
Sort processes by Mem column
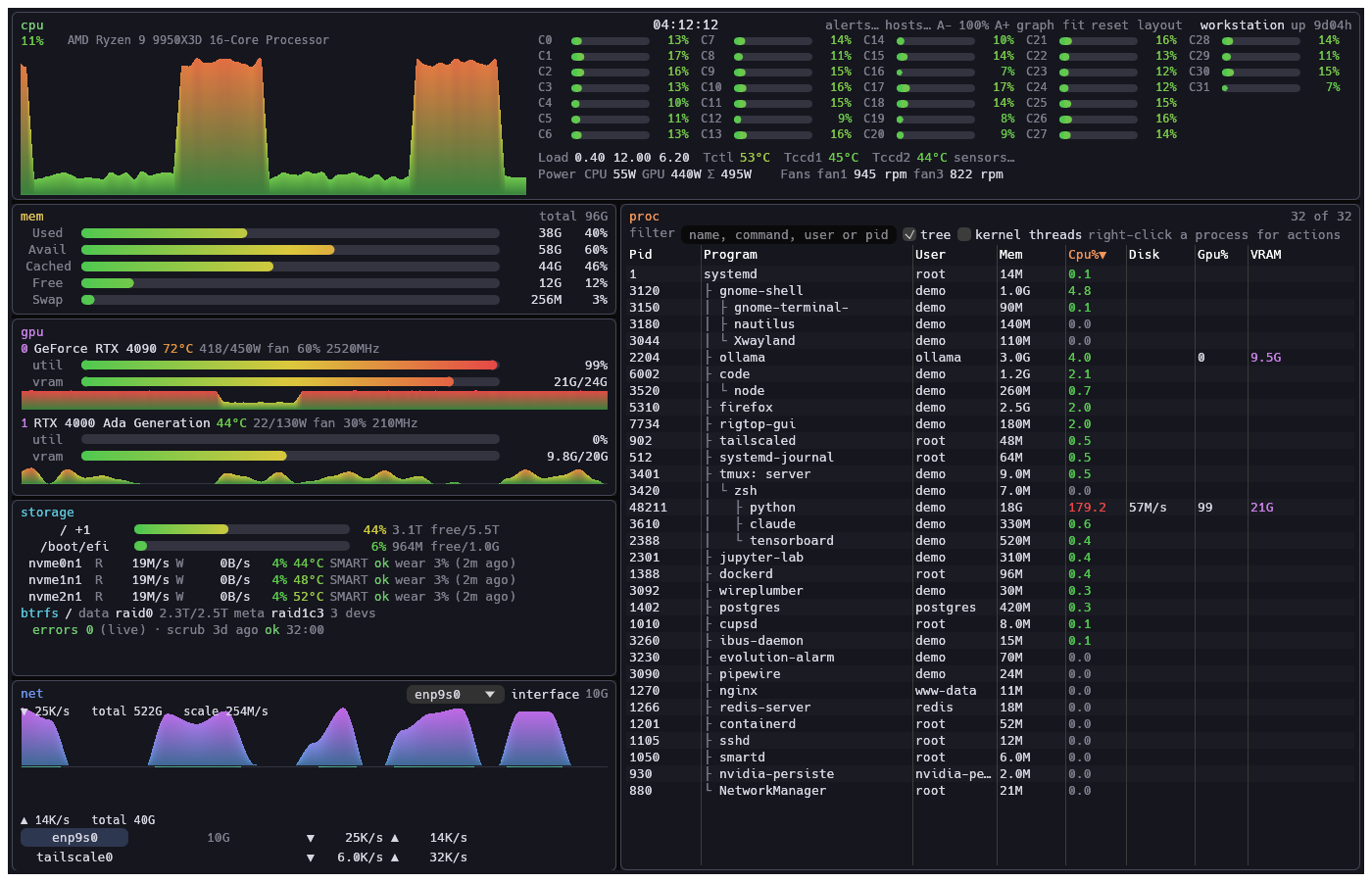pyautogui.click(x=1010, y=255)
